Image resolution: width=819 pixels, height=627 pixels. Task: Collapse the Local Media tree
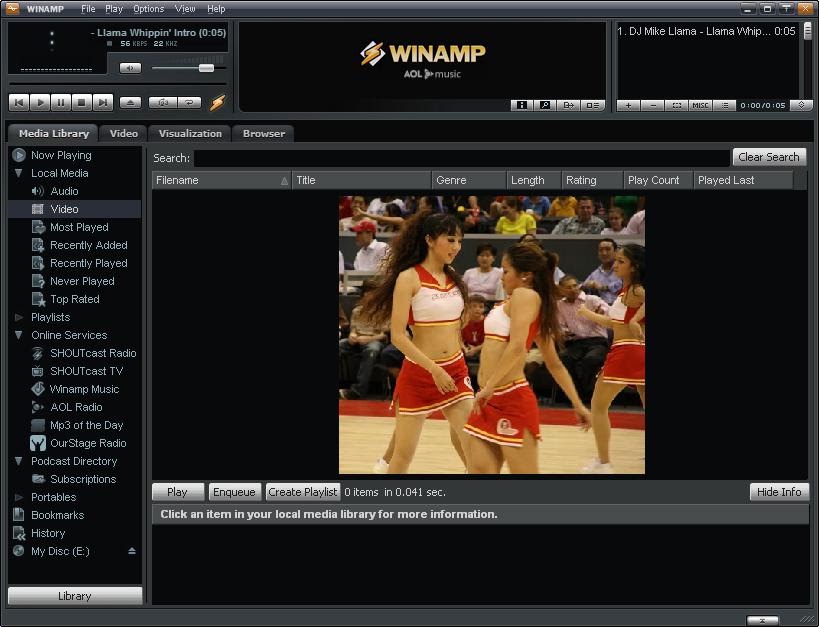pyautogui.click(x=18, y=173)
